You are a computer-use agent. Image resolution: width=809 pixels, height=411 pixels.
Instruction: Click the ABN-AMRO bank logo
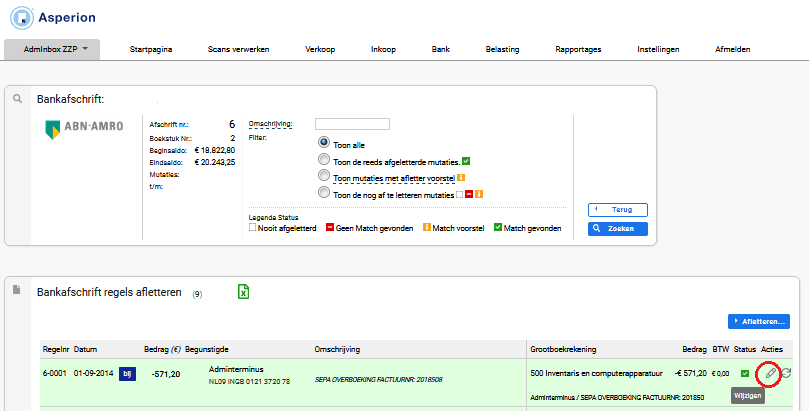pos(84,129)
